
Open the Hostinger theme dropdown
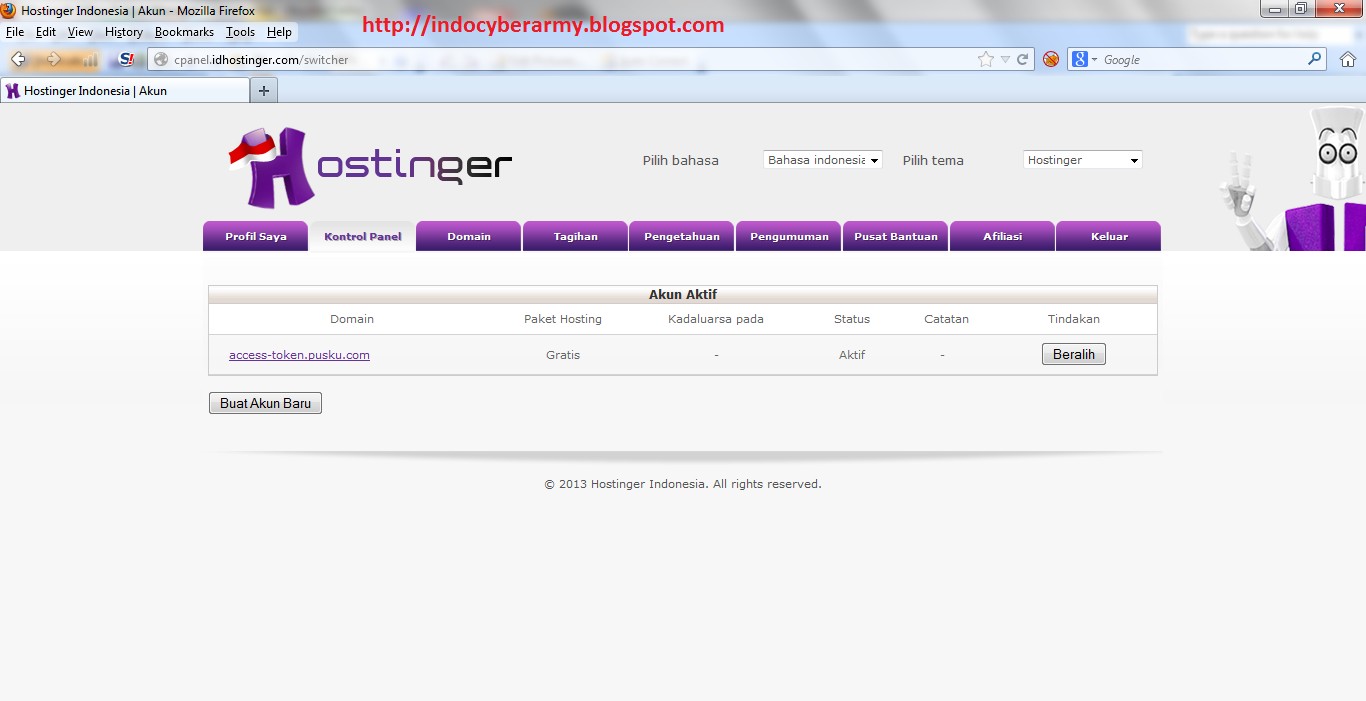pos(1083,160)
